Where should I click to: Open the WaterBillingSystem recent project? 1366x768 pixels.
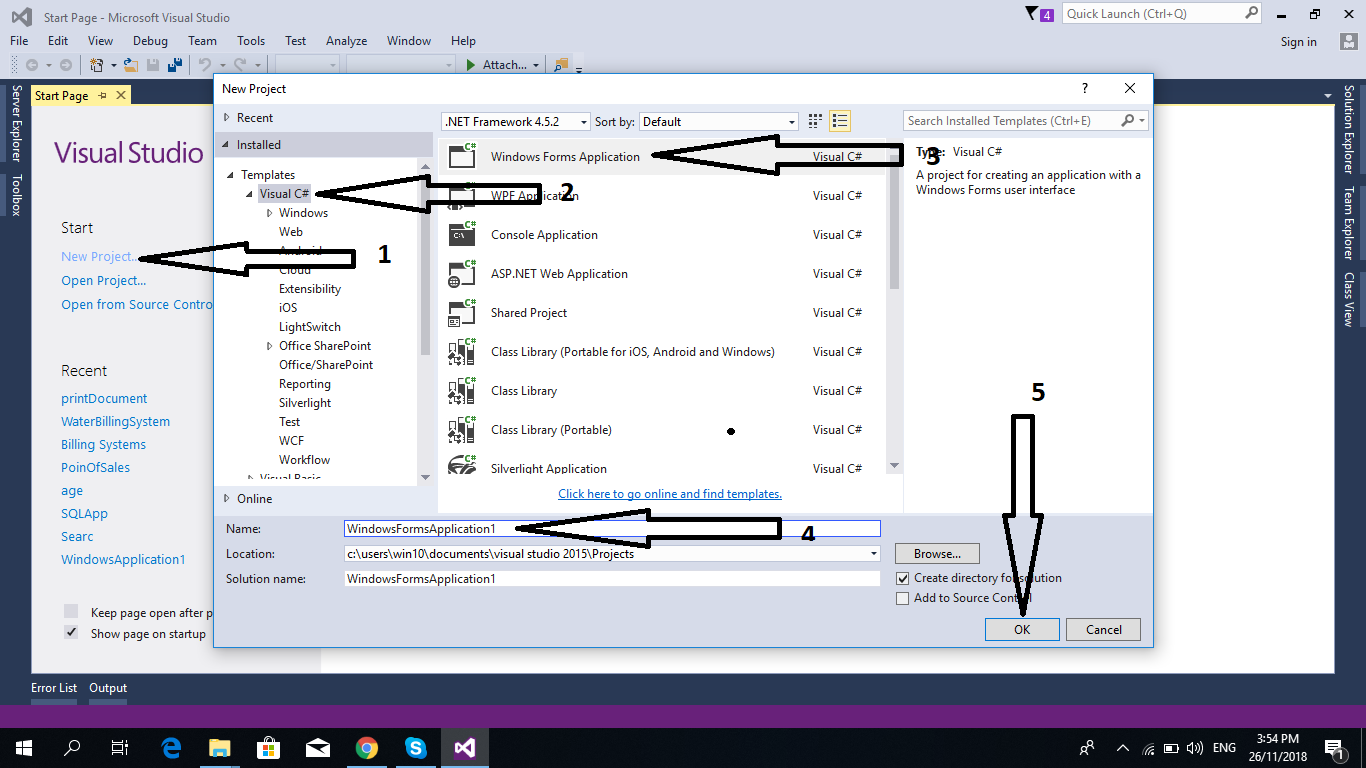tap(115, 422)
